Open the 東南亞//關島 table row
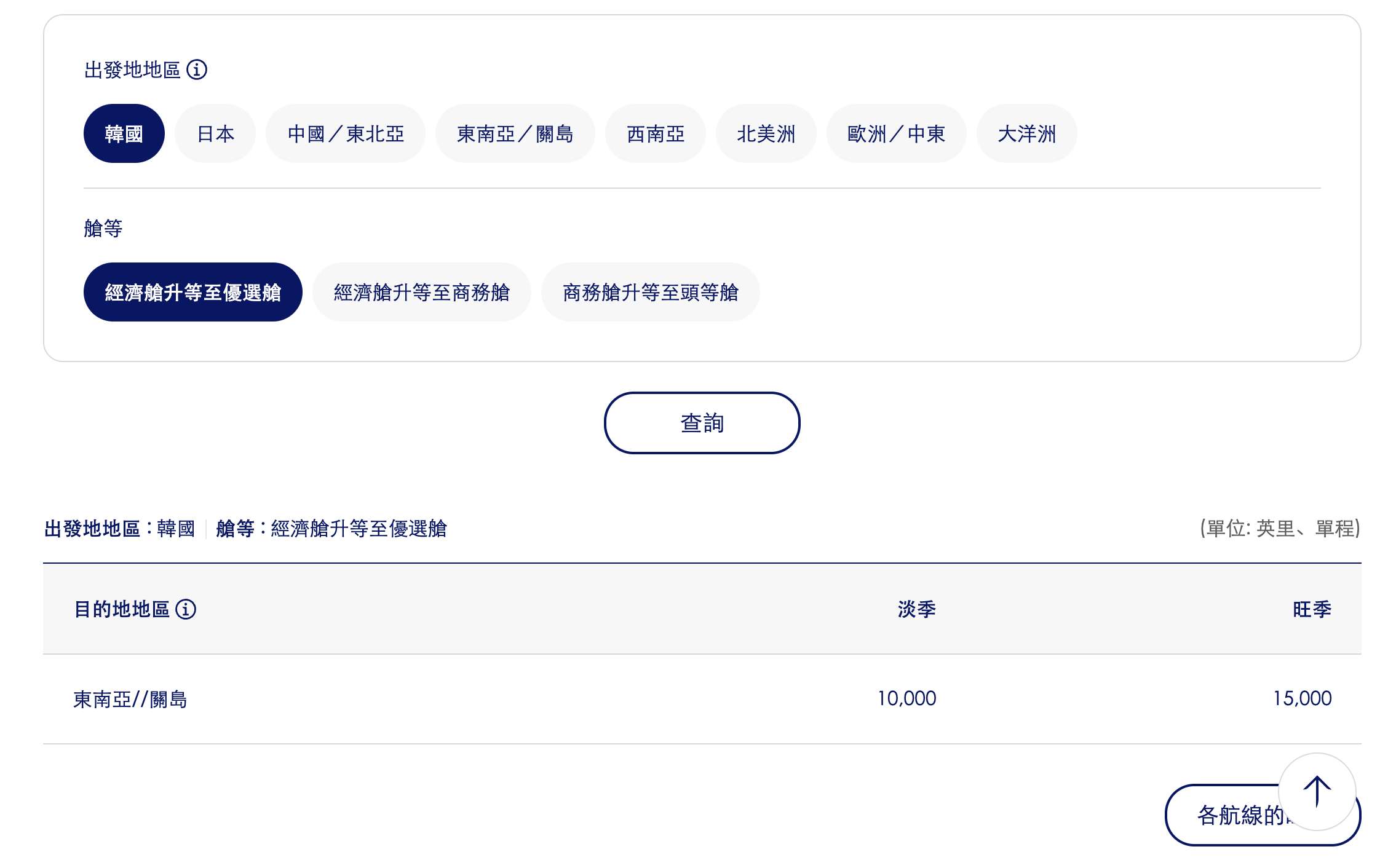The image size is (1396, 868). pyautogui.click(x=130, y=698)
